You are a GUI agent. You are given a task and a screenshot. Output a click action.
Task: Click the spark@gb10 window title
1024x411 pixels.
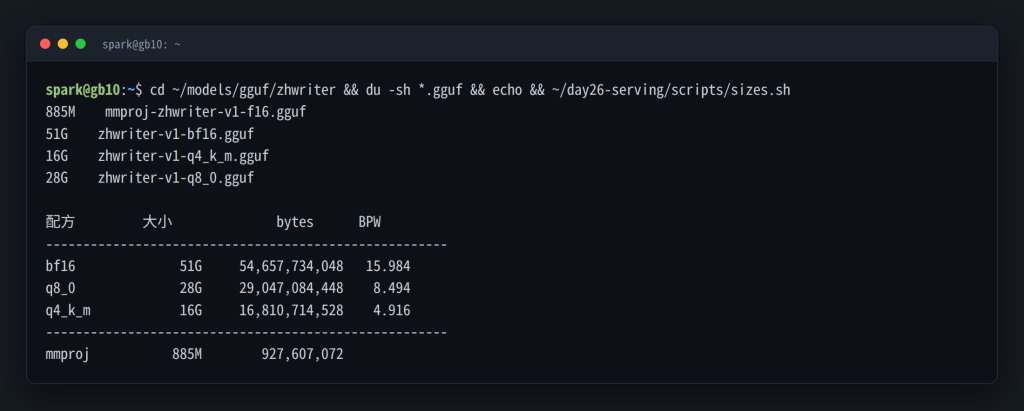click(141, 44)
